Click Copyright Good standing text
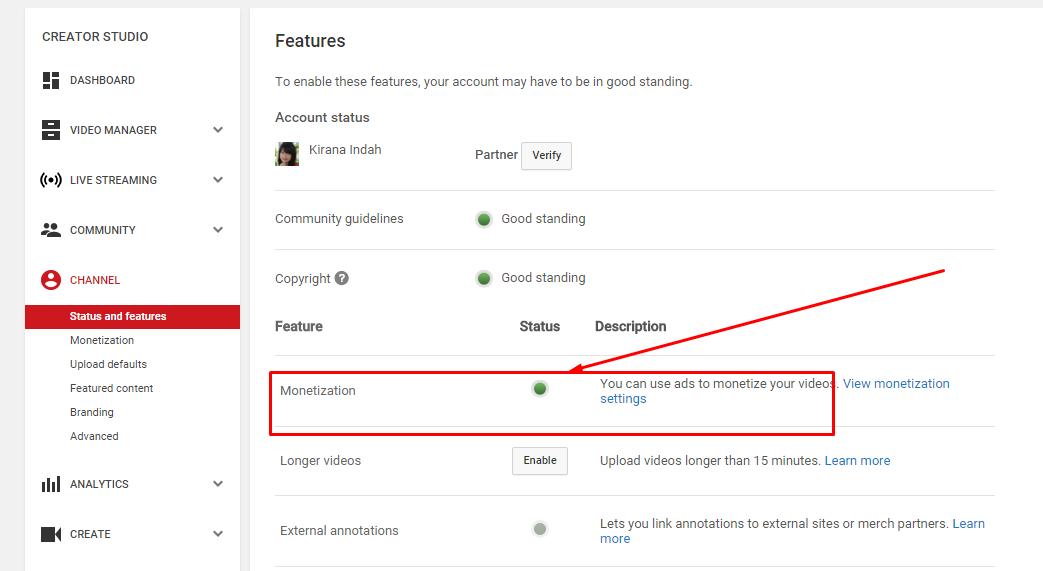Image resolution: width=1043 pixels, height=571 pixels. pyautogui.click(x=543, y=278)
